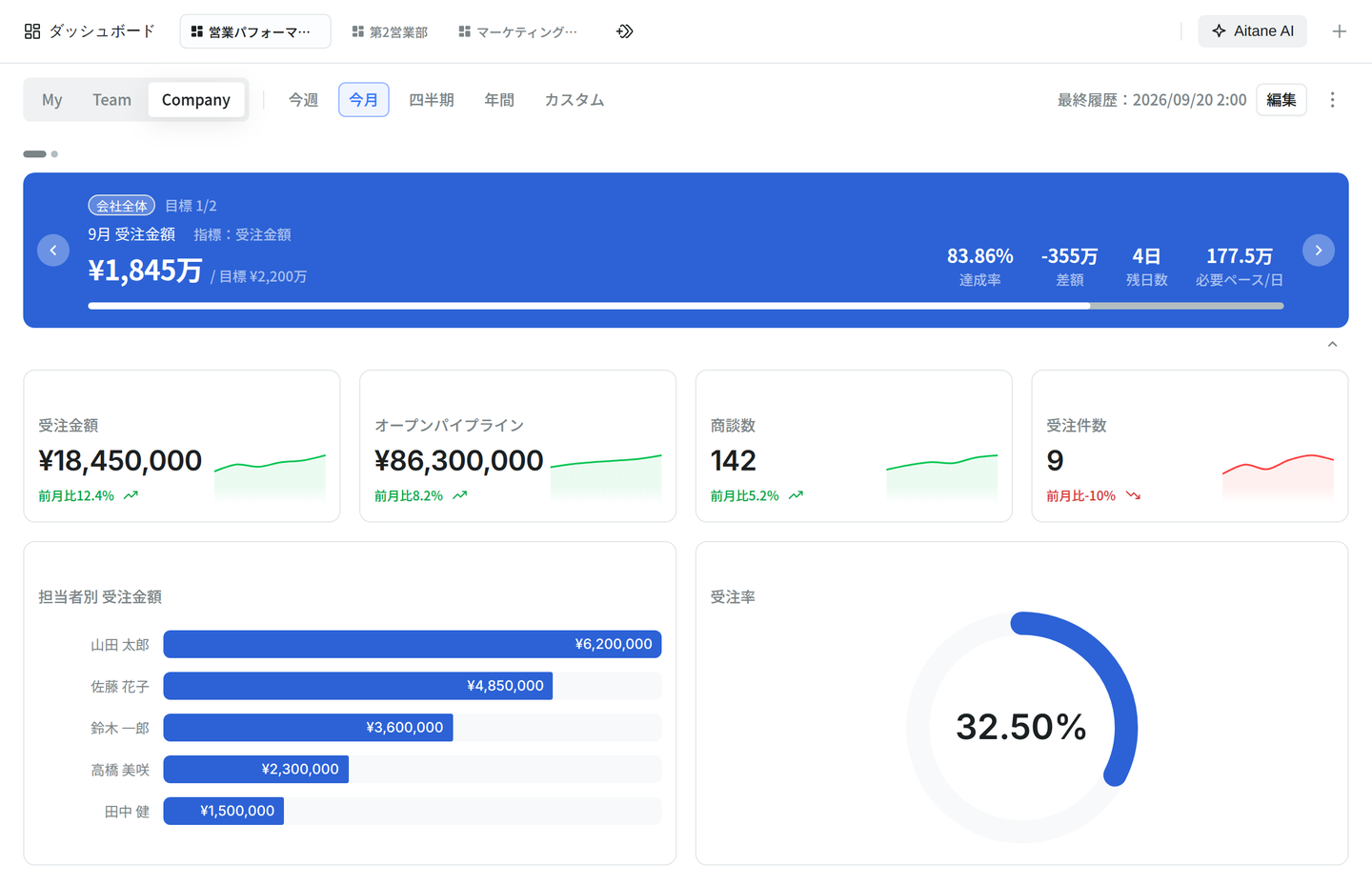This screenshot has width=1372, height=884.
Task: Select 今週 period filter
Action: [x=303, y=100]
